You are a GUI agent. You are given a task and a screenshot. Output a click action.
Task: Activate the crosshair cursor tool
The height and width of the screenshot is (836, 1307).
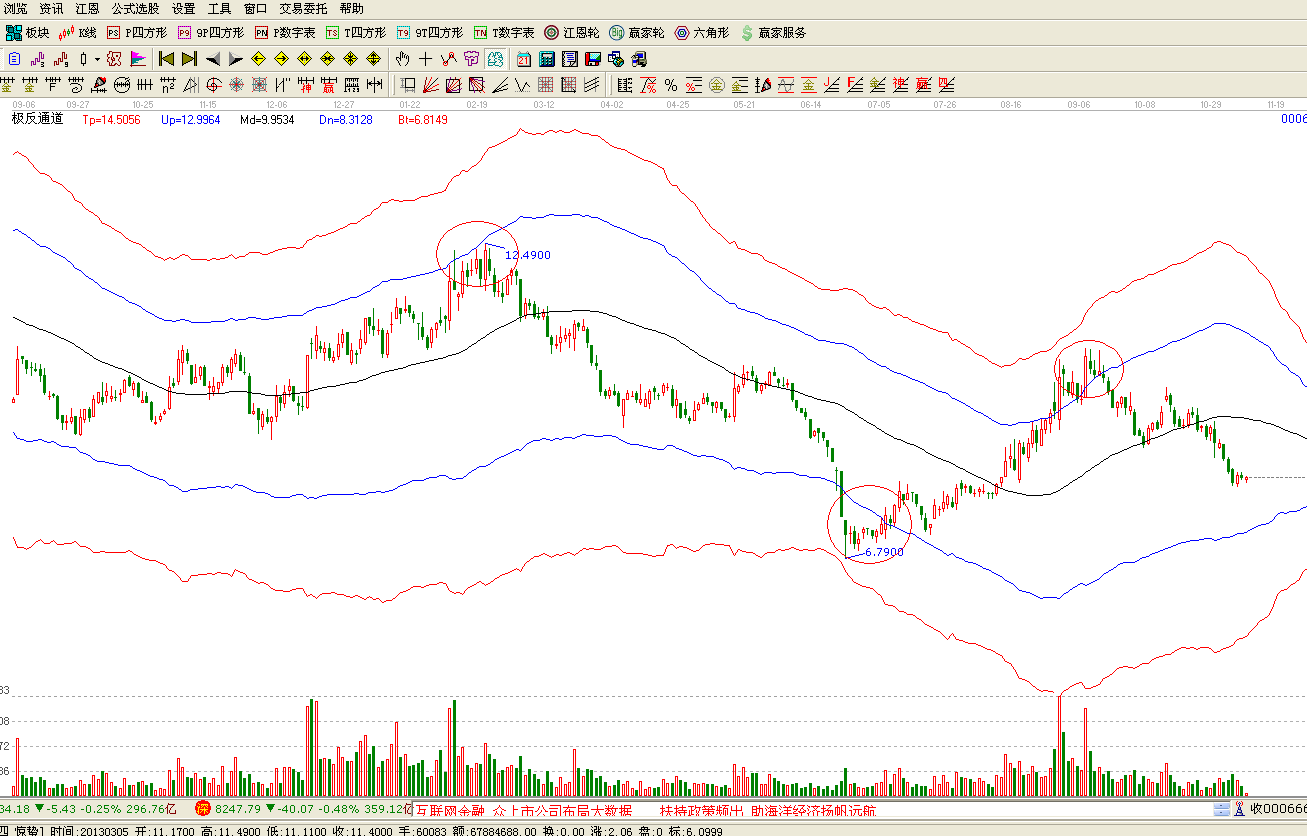tap(426, 59)
